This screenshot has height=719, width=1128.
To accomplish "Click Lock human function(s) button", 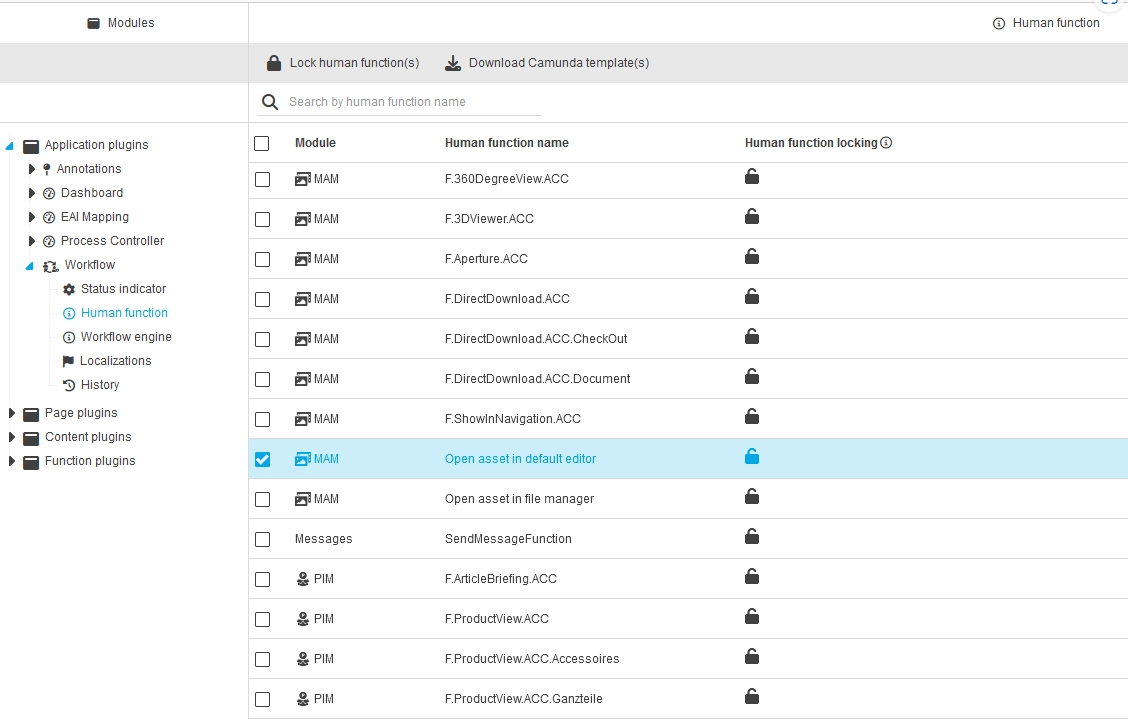I will (342, 63).
